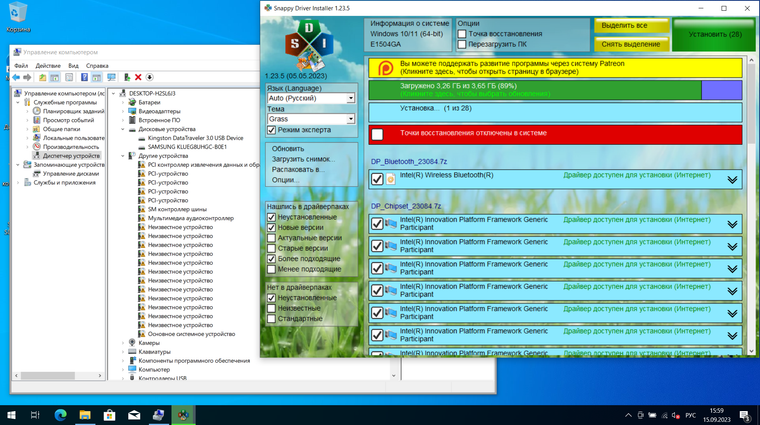The image size is (760, 425).
Task: Click the Up one level folder icon
Action: click(43, 77)
